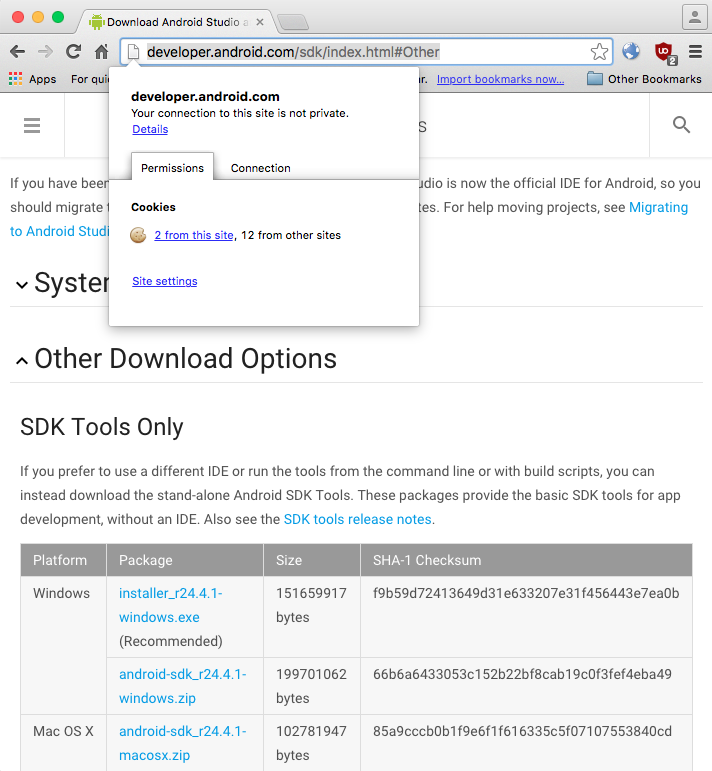Open the Other Bookmarks folder
Screen dimensions: 712x771
(x=644, y=79)
